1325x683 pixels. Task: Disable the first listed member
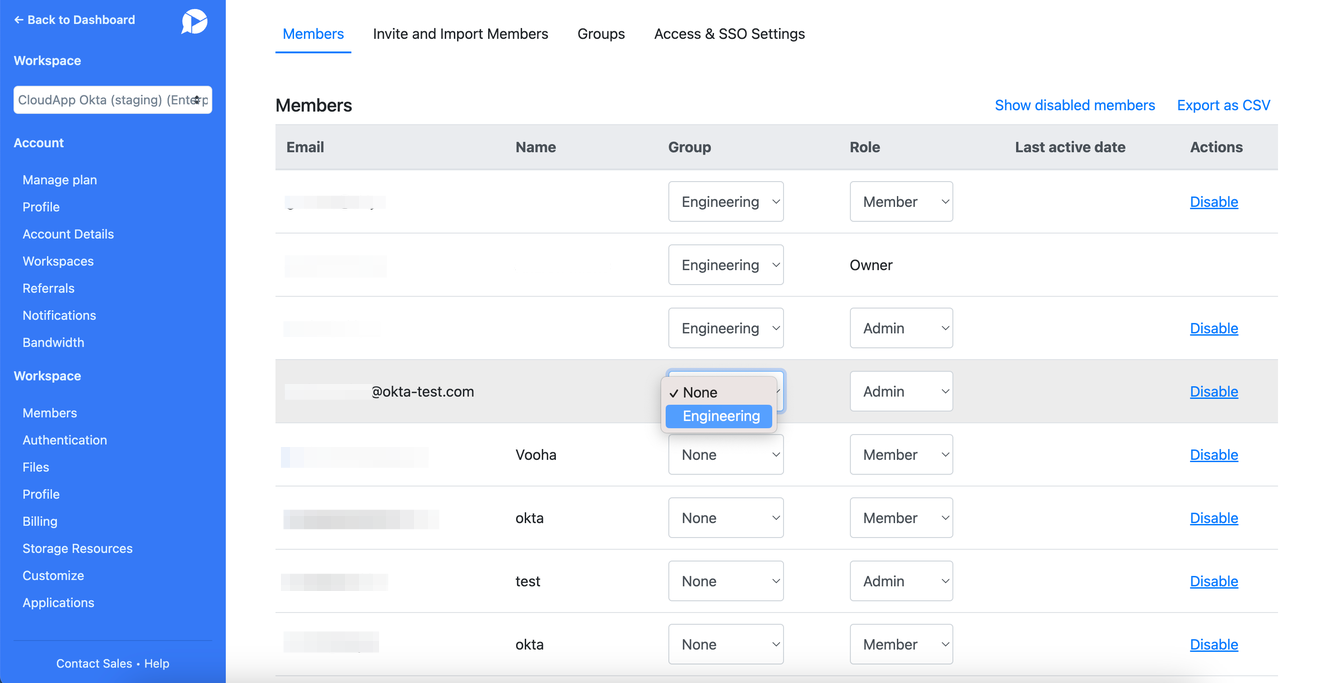(x=1214, y=202)
